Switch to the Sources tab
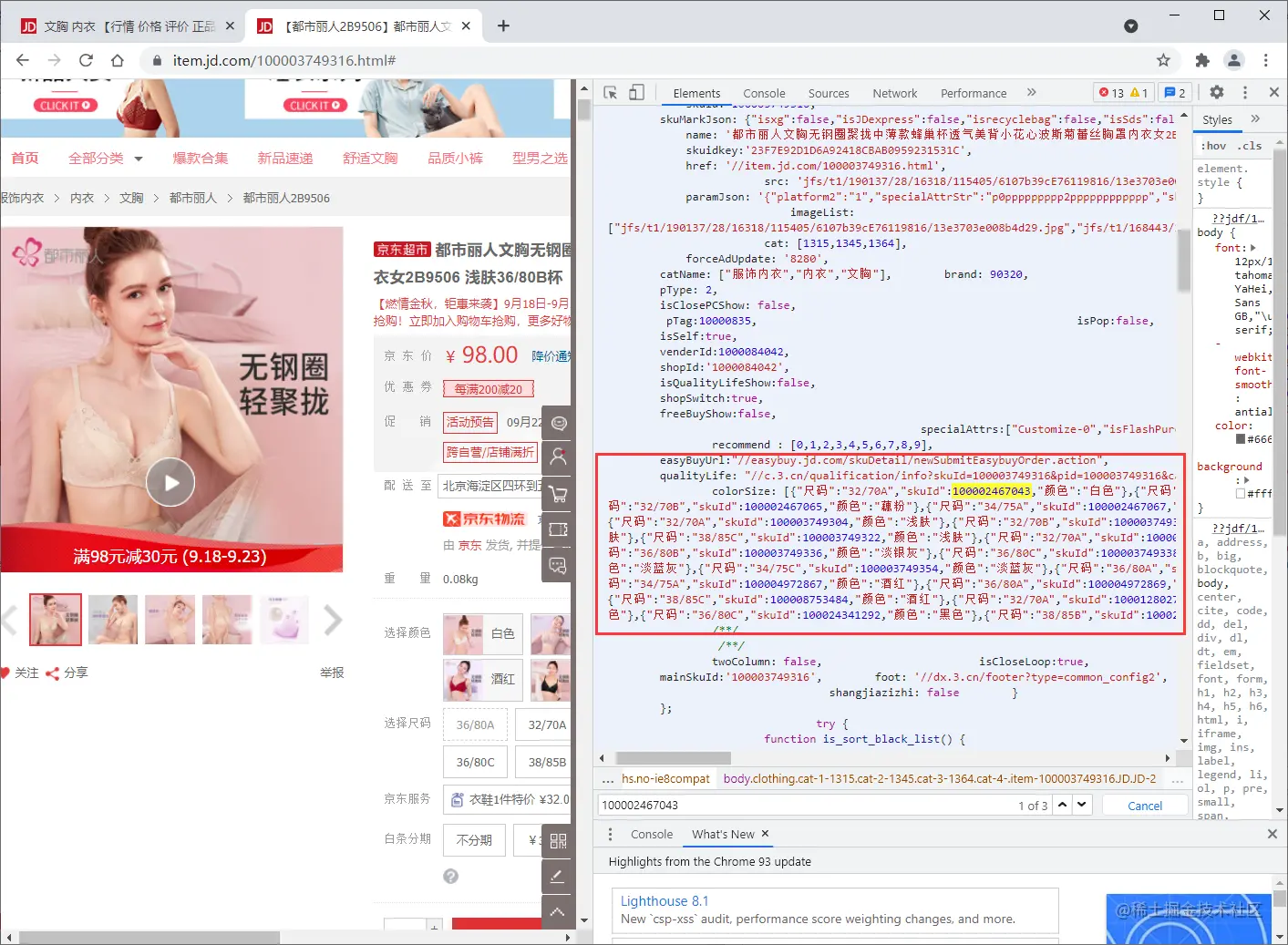Viewport: 1288px width, 945px height. (829, 93)
